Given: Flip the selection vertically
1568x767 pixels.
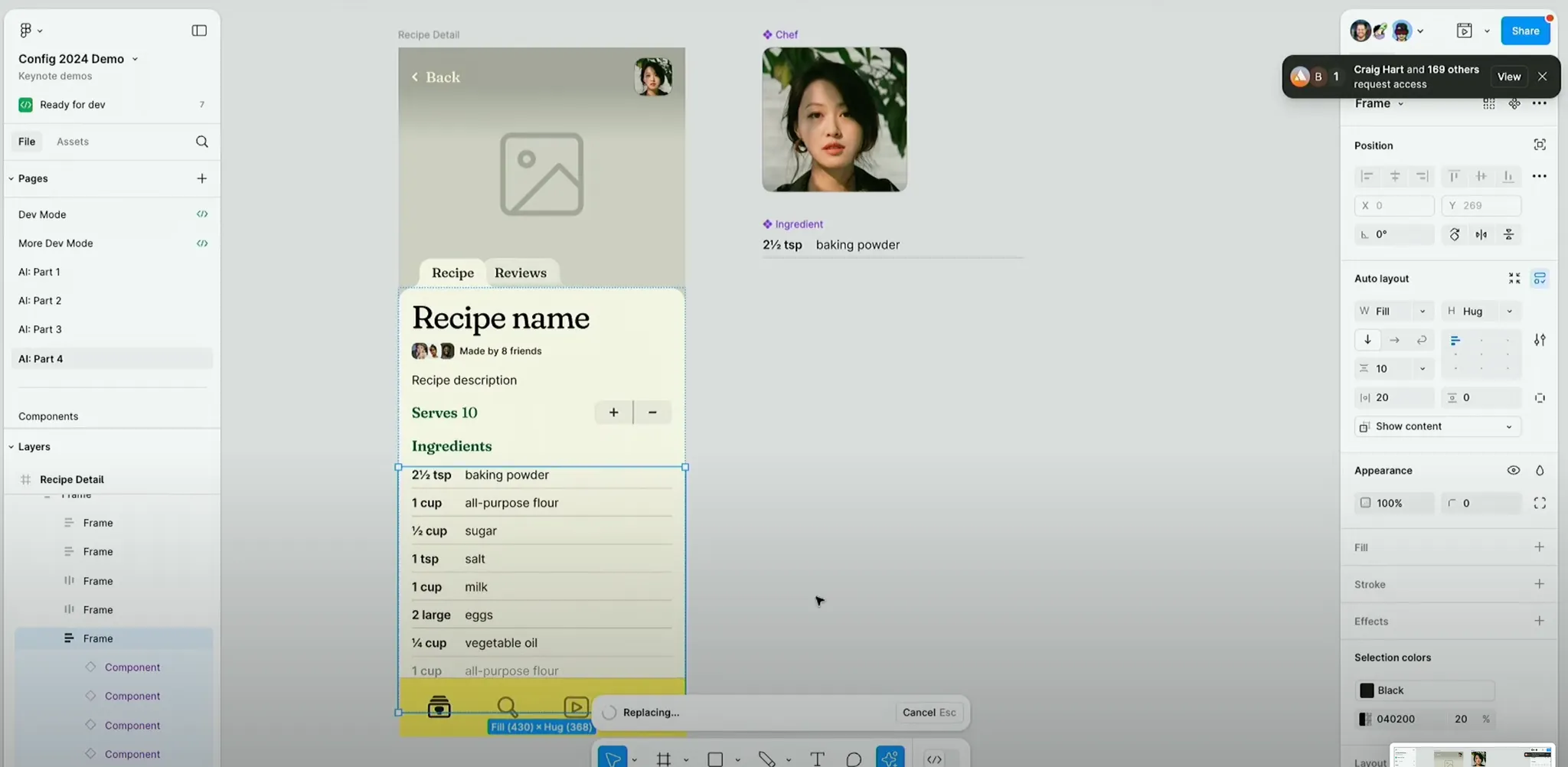Looking at the screenshot, I should (1509, 235).
